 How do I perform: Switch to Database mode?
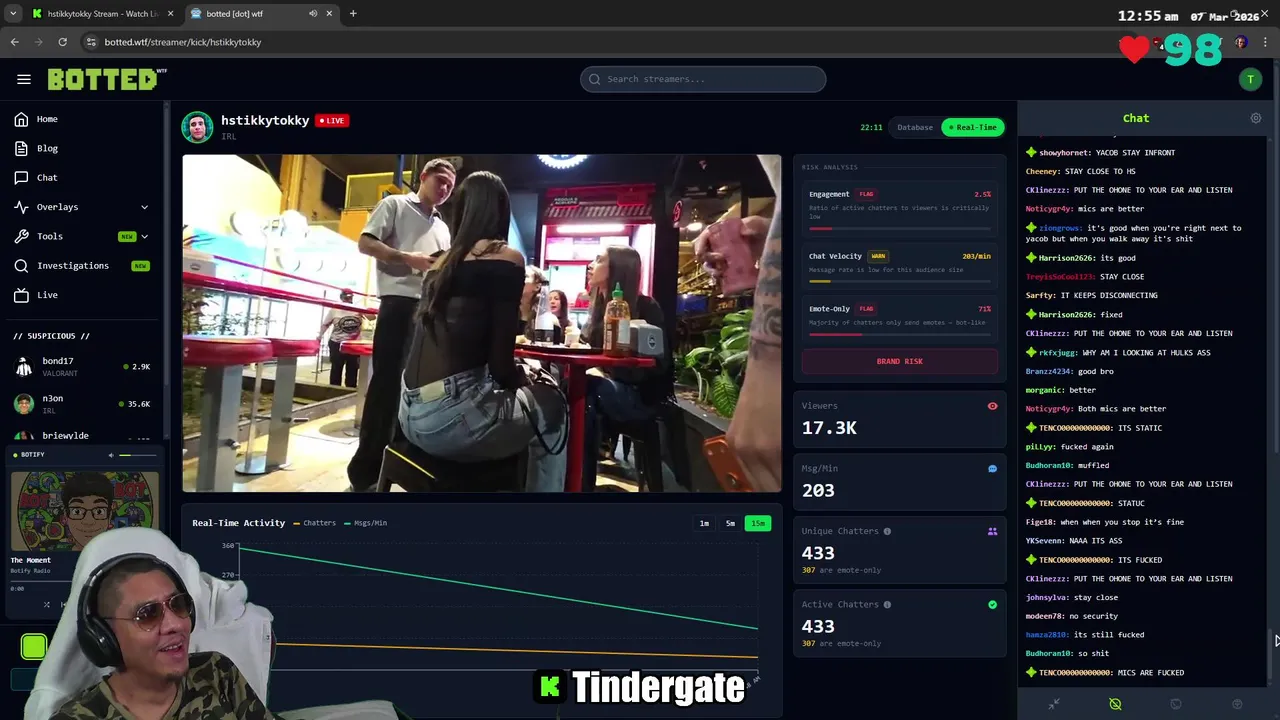[x=914, y=127]
